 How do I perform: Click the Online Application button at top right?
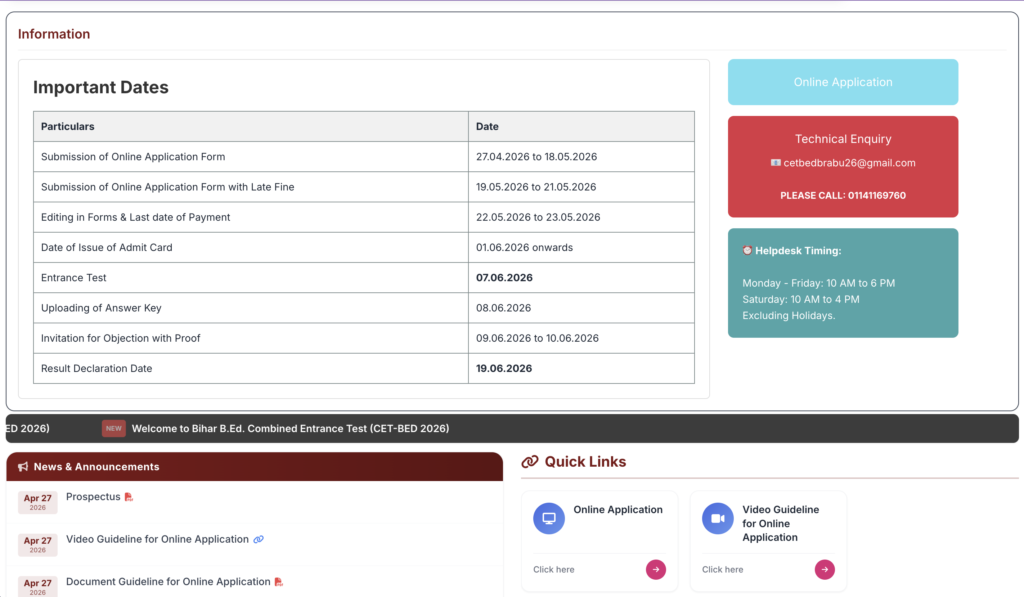842,81
